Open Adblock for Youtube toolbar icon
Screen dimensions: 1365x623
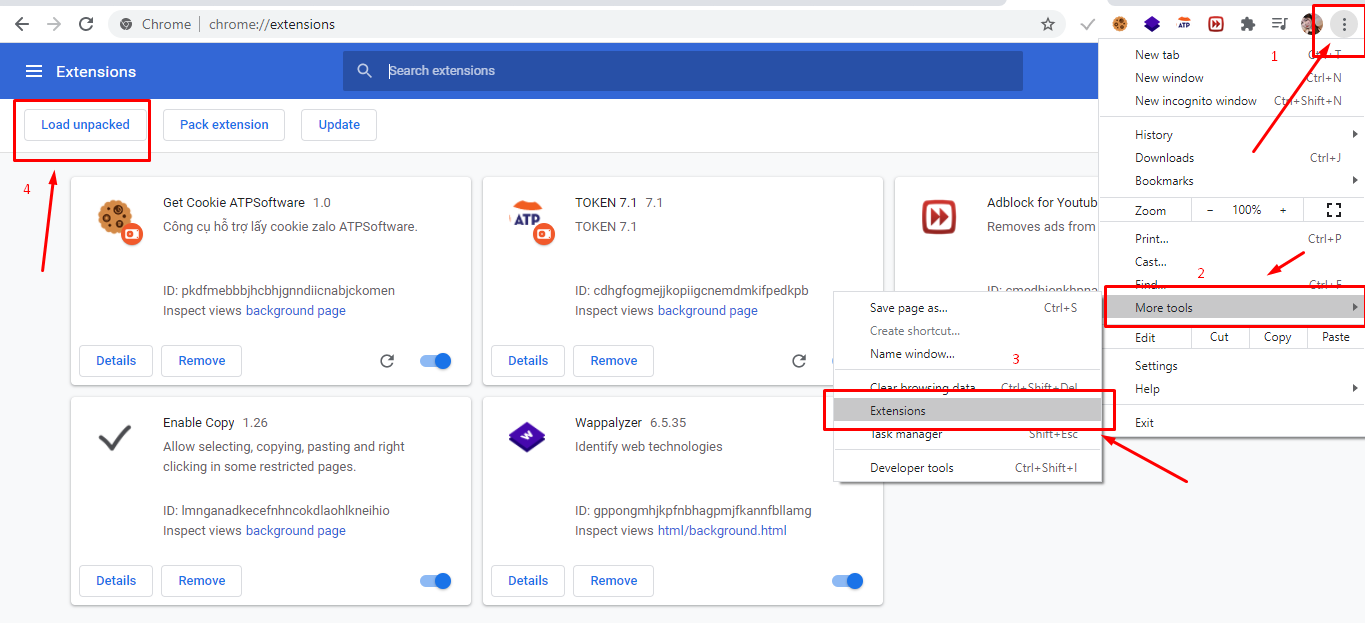pyautogui.click(x=1214, y=23)
